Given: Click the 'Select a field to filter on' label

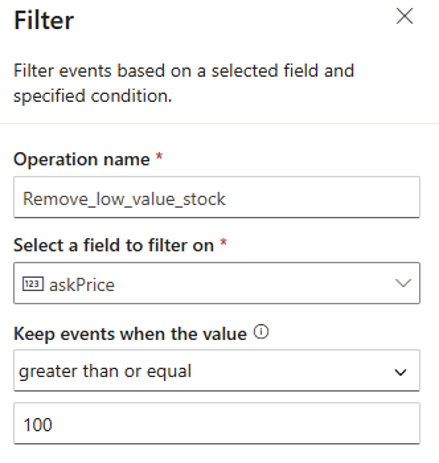Looking at the screenshot, I should tap(113, 246).
